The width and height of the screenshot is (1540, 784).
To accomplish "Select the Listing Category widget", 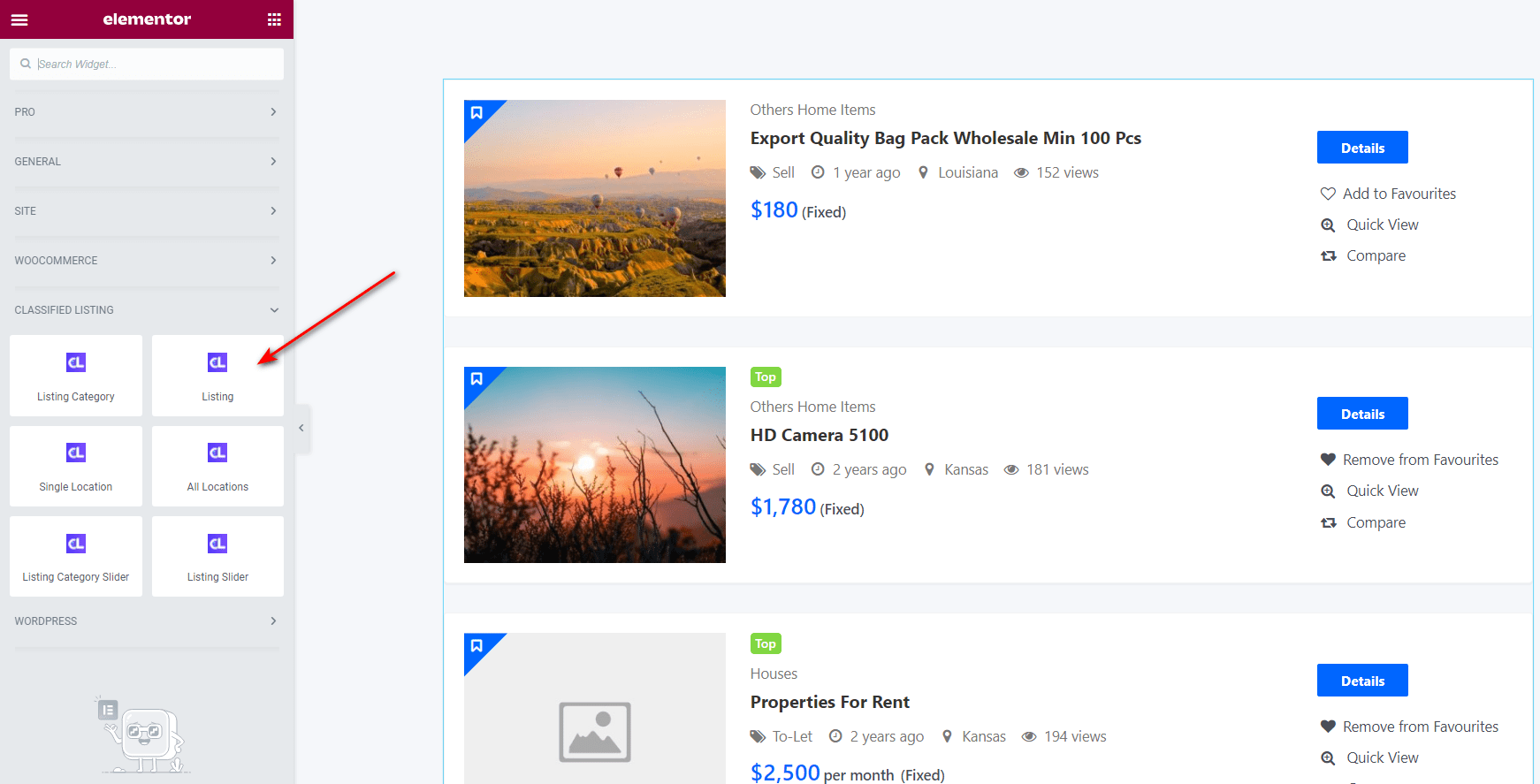I will [76, 376].
